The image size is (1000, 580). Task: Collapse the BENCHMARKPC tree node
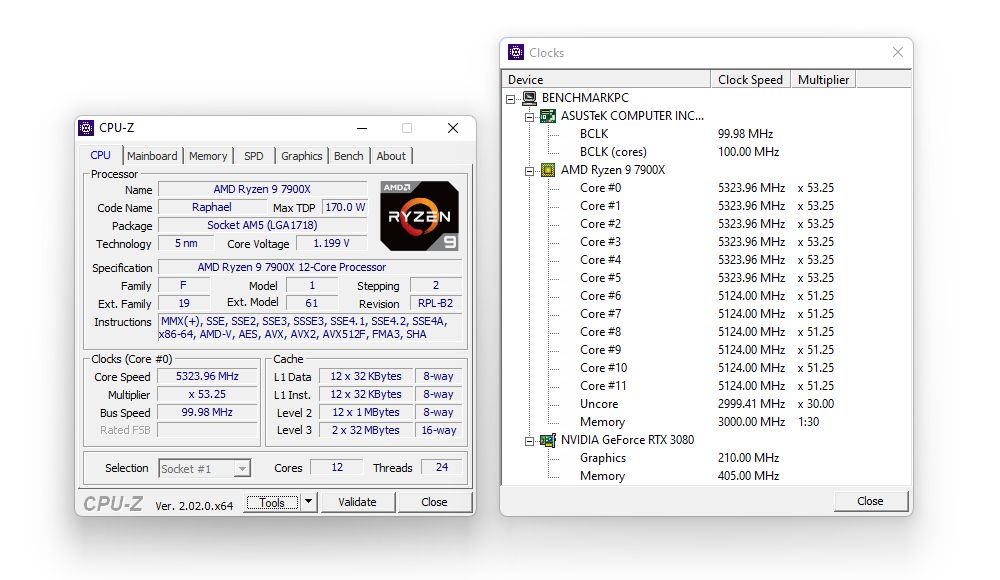click(510, 99)
